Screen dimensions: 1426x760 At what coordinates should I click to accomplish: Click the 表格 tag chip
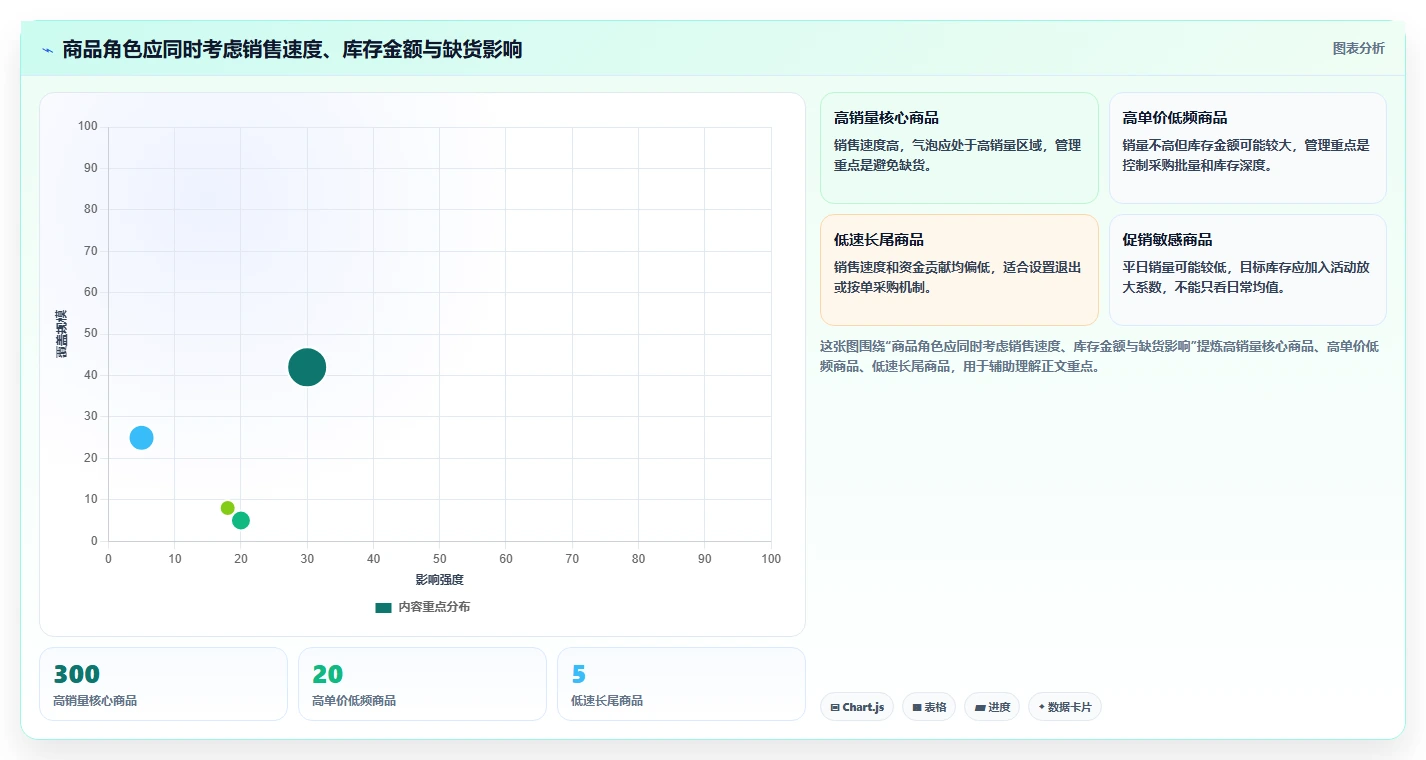(929, 707)
